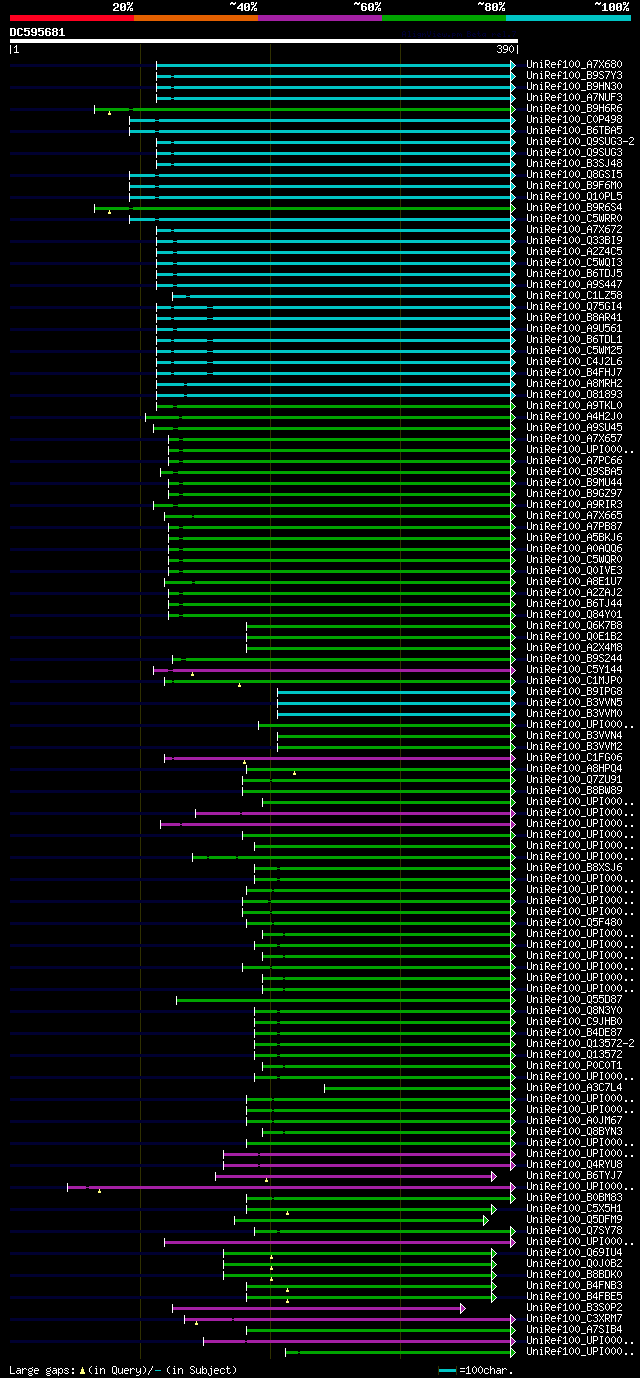Click label UniRef100_Q6K7B8

click(x=574, y=625)
